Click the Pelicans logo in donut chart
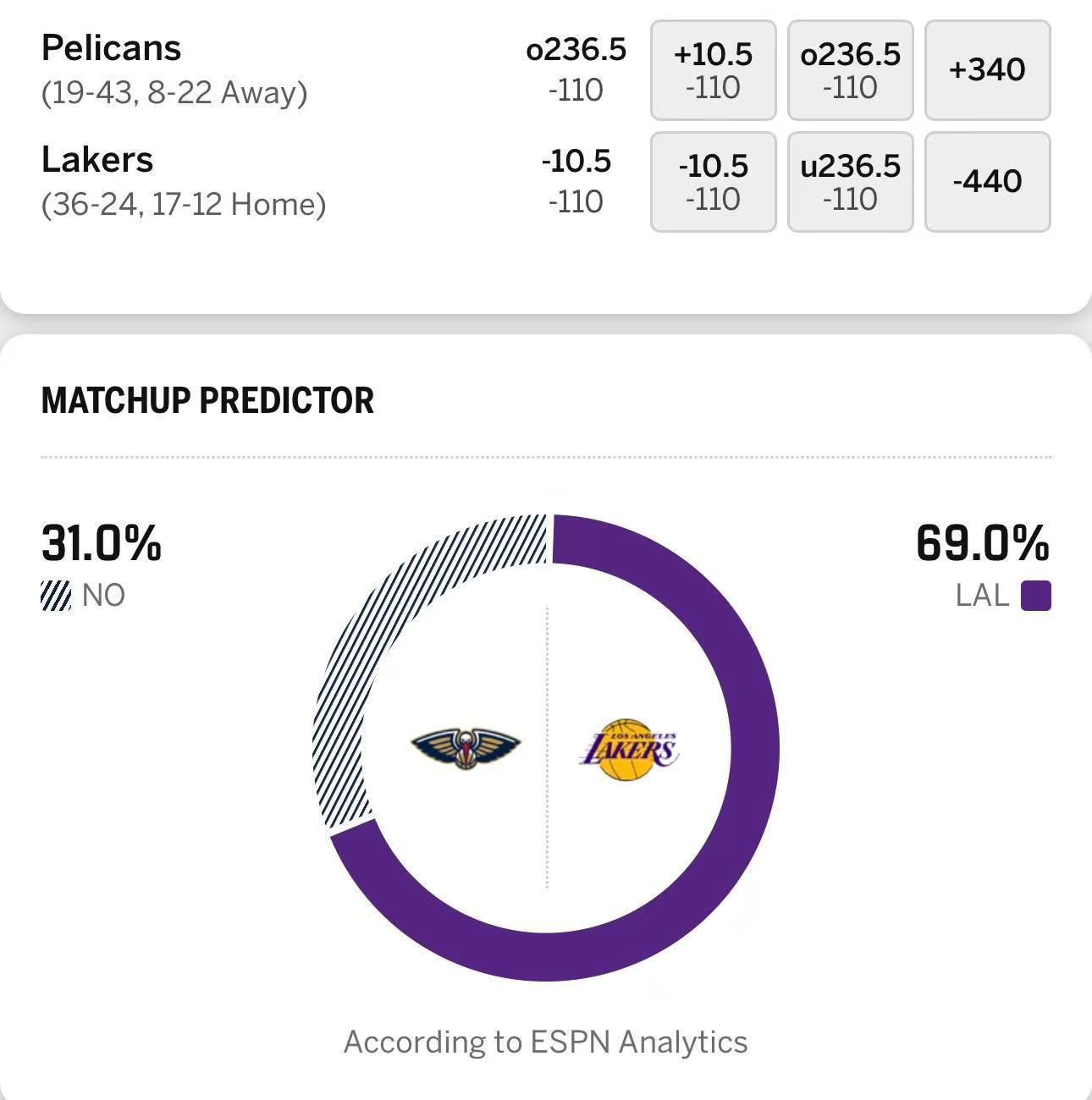 point(466,747)
